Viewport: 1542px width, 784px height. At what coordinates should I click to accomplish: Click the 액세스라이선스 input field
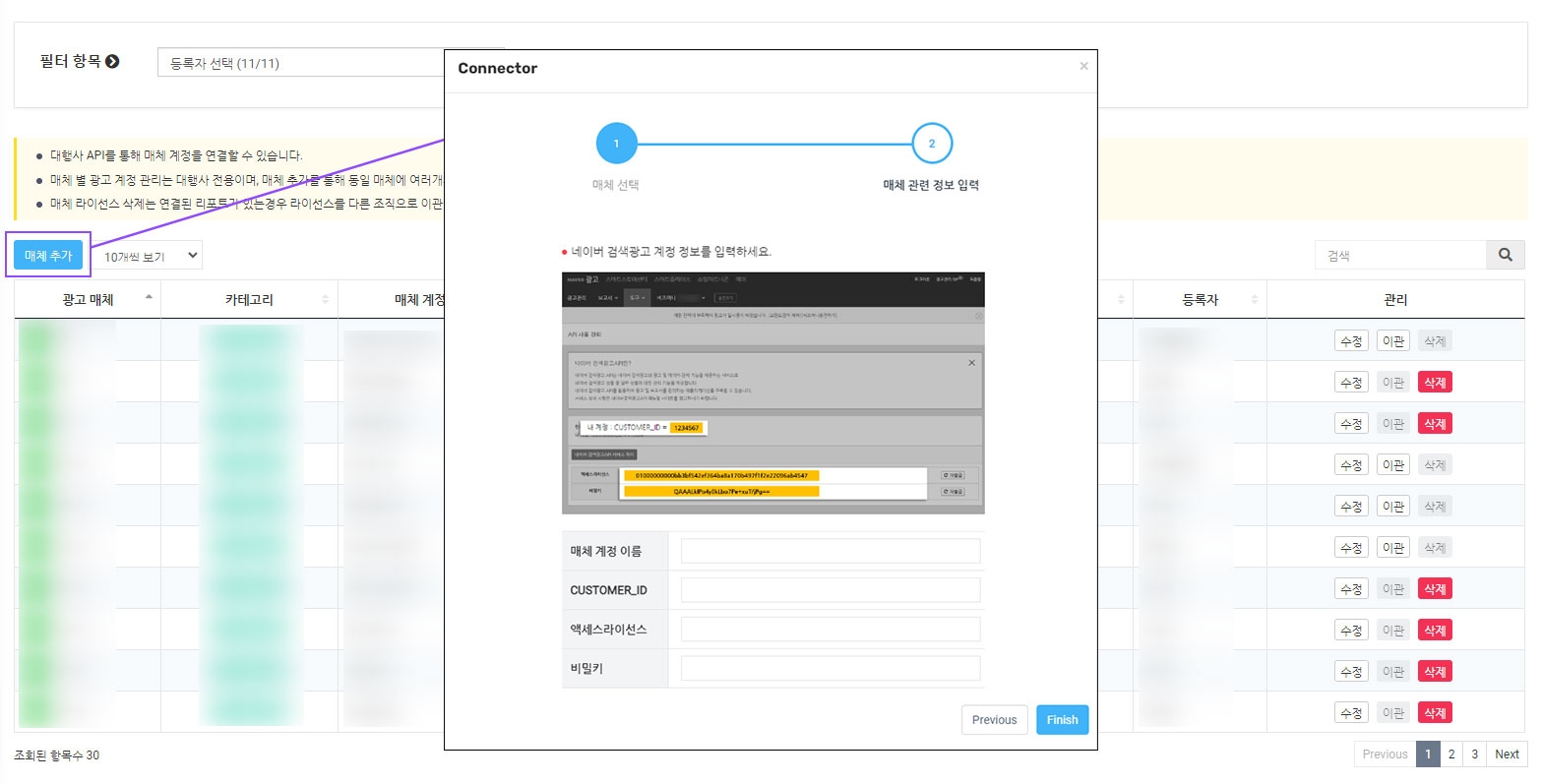point(830,630)
